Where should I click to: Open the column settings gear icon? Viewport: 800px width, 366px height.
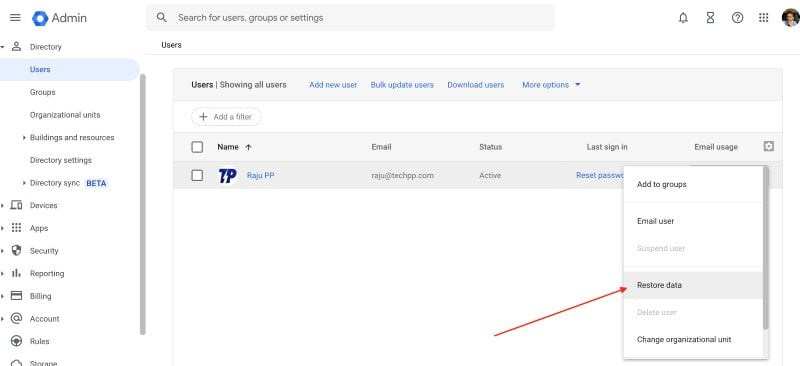tap(768, 147)
